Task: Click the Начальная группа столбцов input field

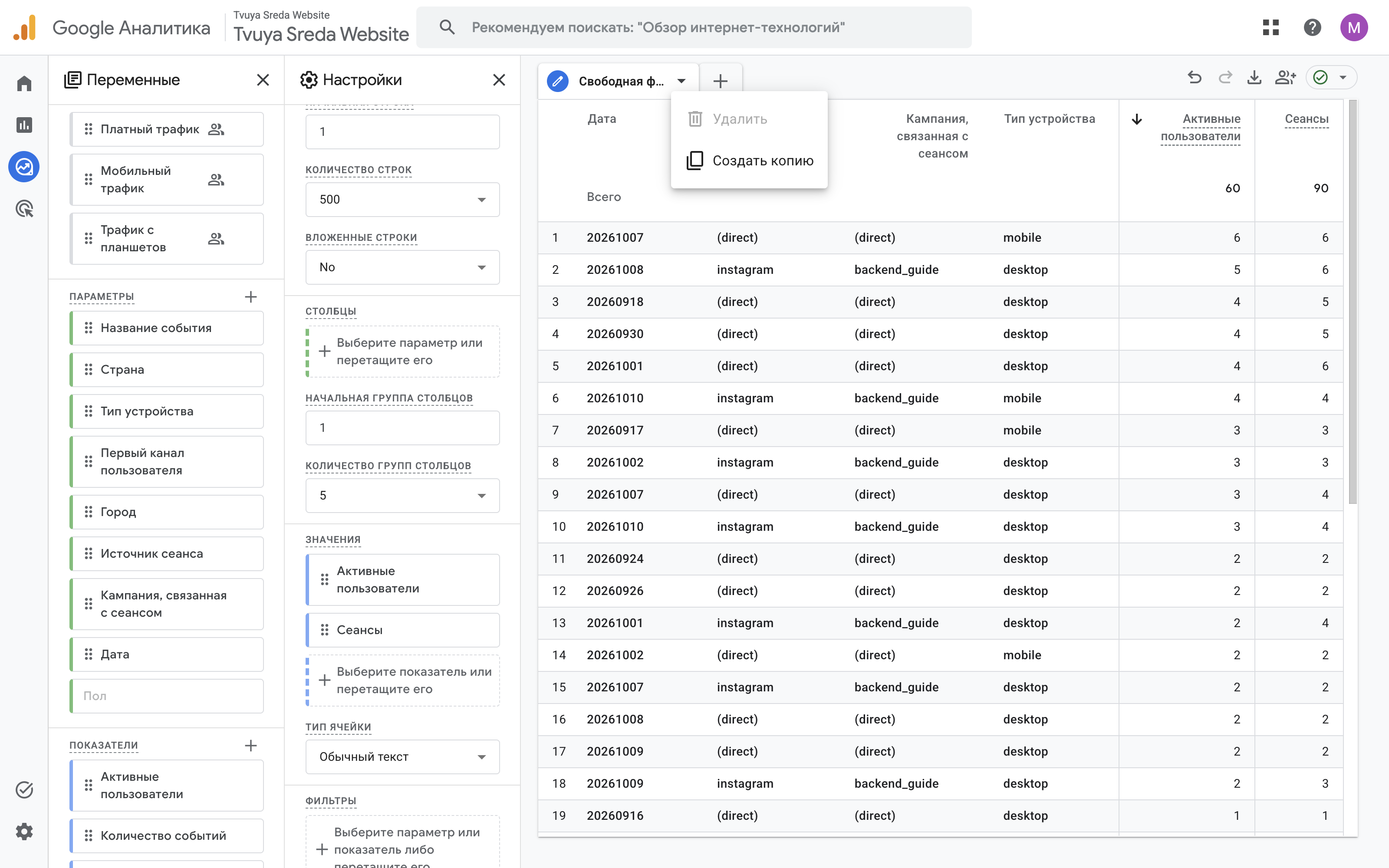Action: tap(402, 427)
